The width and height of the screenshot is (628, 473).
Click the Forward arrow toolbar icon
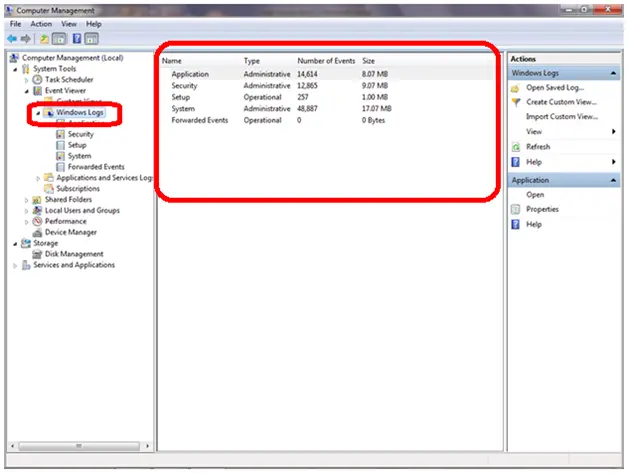[x=26, y=39]
